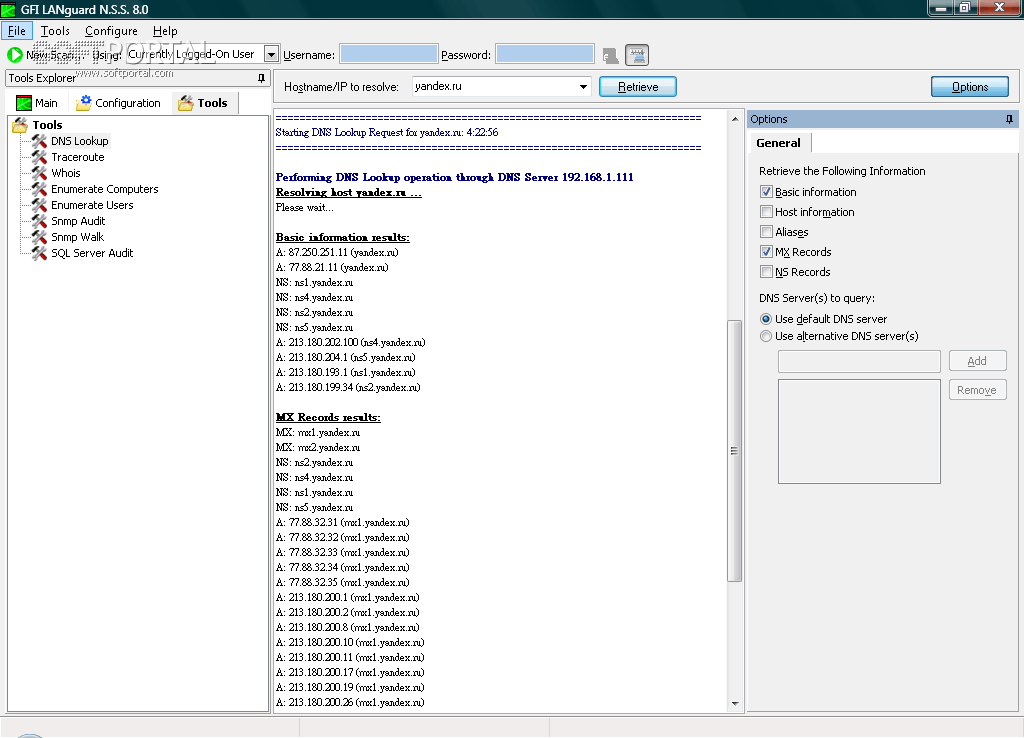Click the toolbar icon right of credentials icon
This screenshot has height=738, width=1024.
click(637, 56)
